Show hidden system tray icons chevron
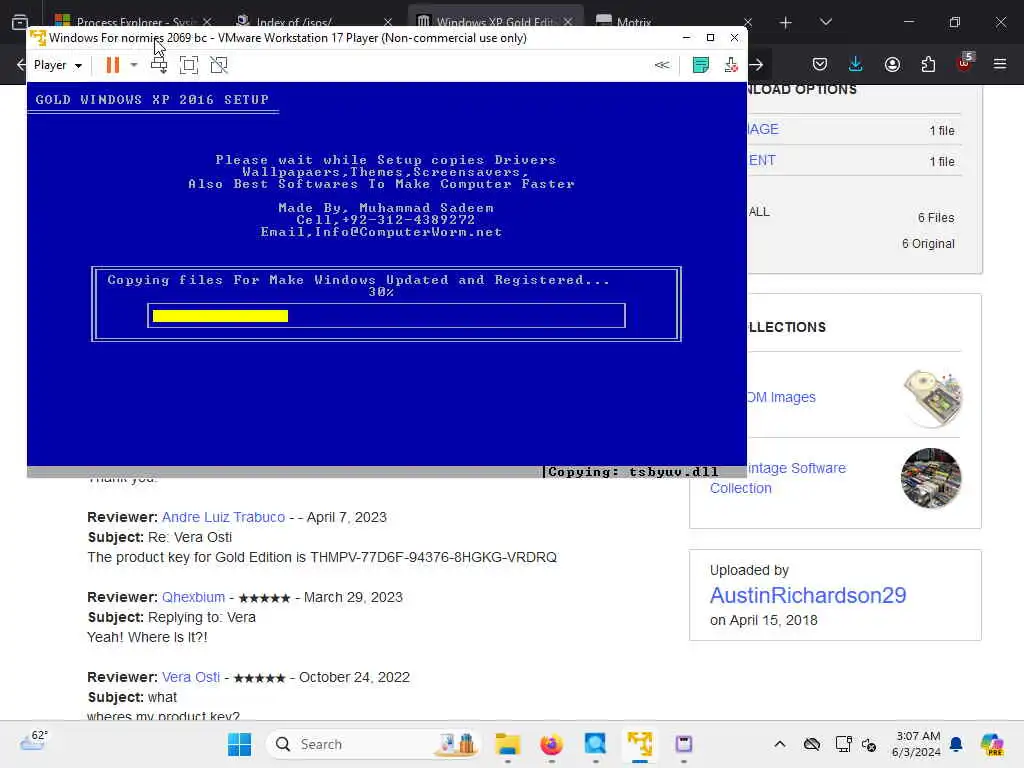The image size is (1024, 768). (780, 744)
